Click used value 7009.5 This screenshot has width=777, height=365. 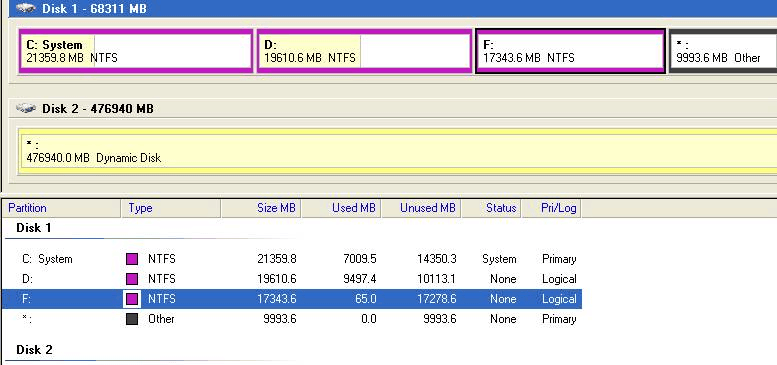(x=359, y=259)
